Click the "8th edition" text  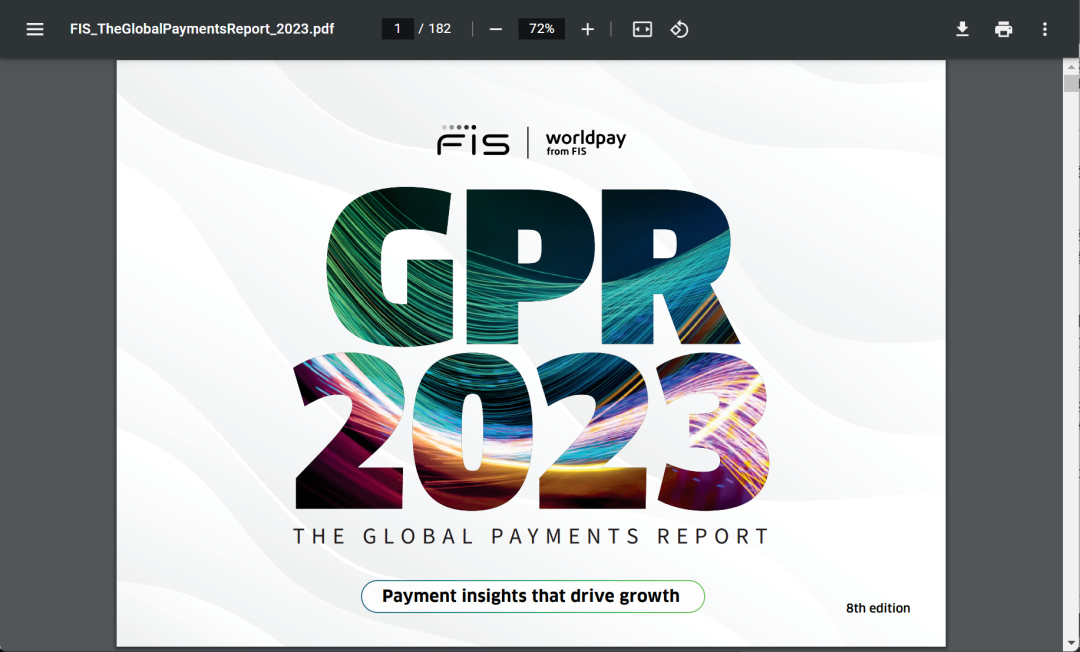pos(878,608)
